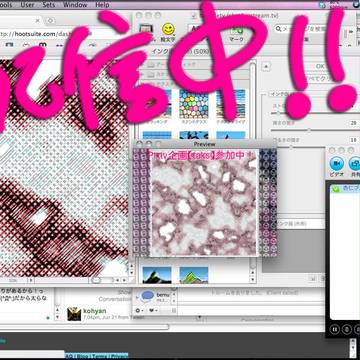Open the heart dropdown in chat window
This screenshot has width=360, height=360.
(x=154, y=310)
